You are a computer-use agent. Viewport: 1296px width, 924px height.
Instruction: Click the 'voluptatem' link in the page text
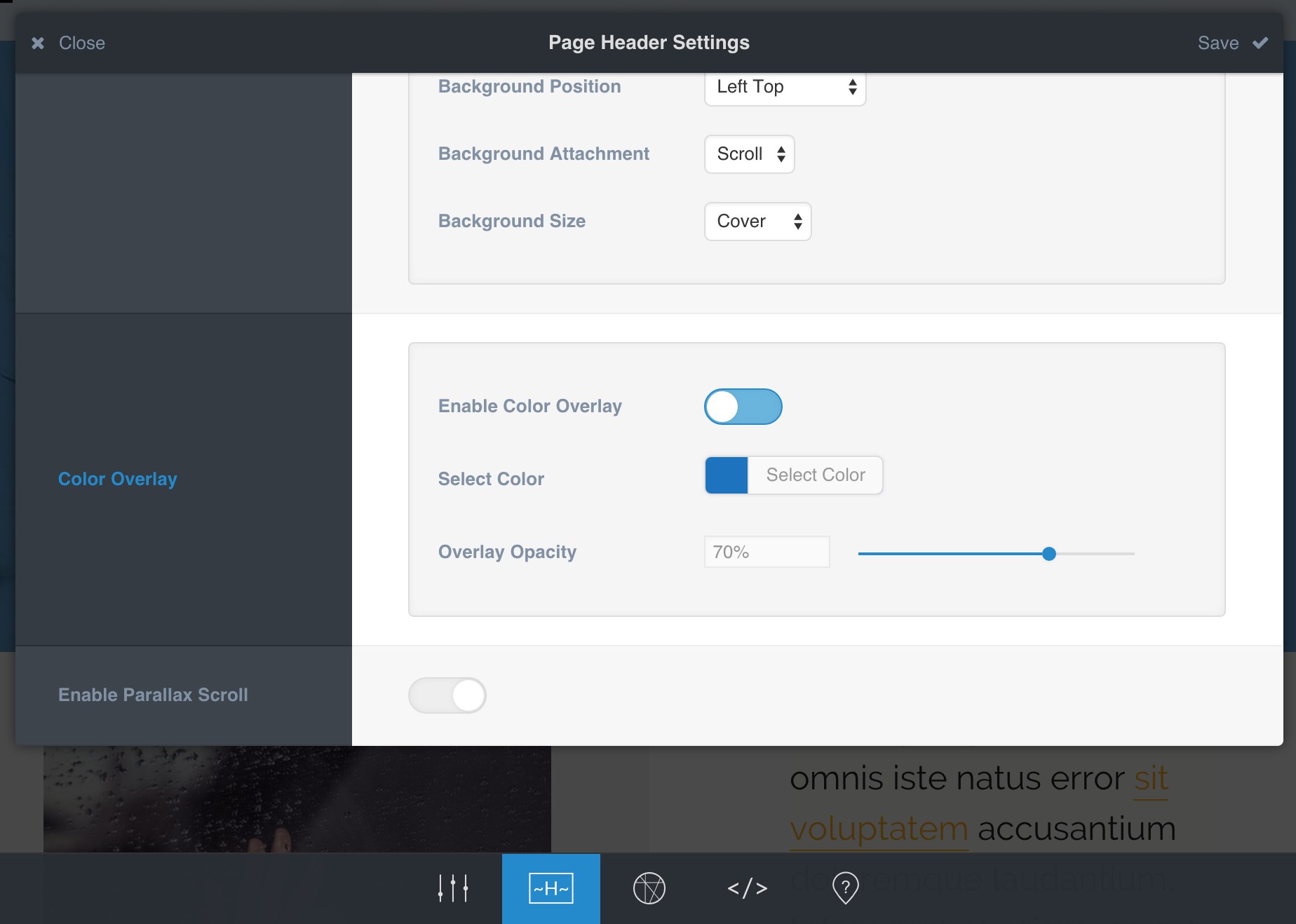pos(879,829)
